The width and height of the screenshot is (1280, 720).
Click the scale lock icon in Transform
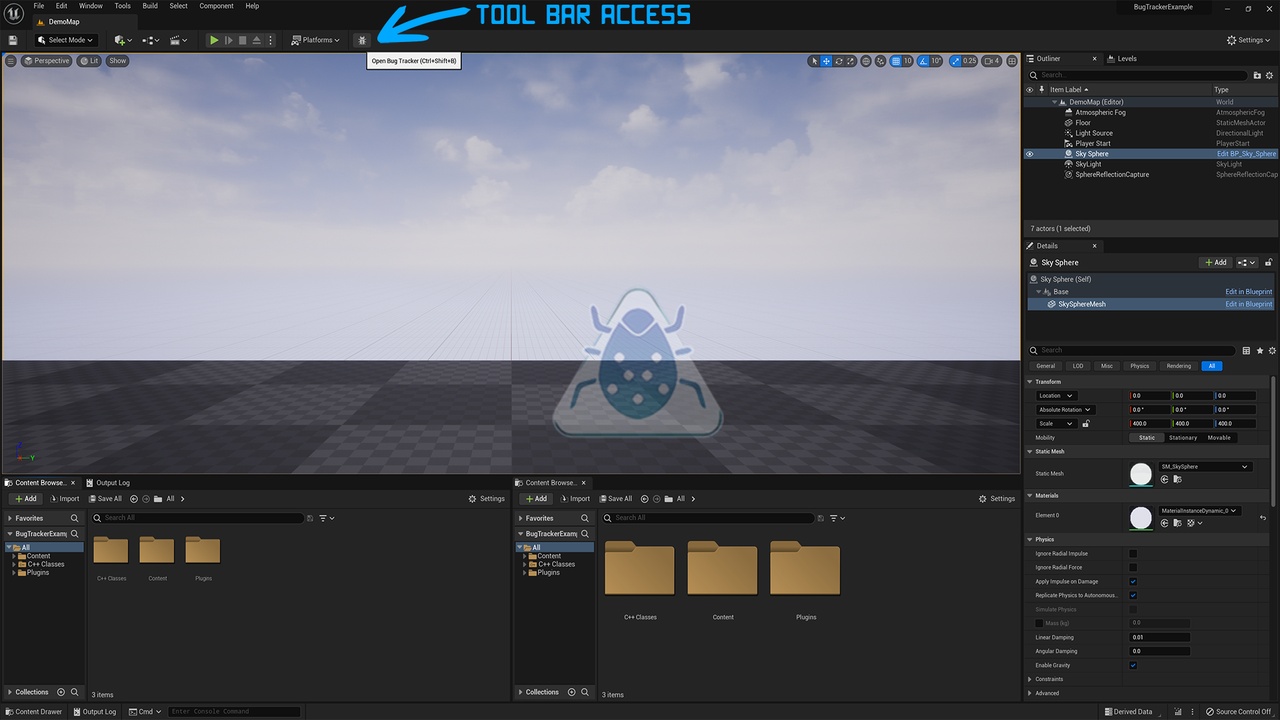tap(1085, 424)
